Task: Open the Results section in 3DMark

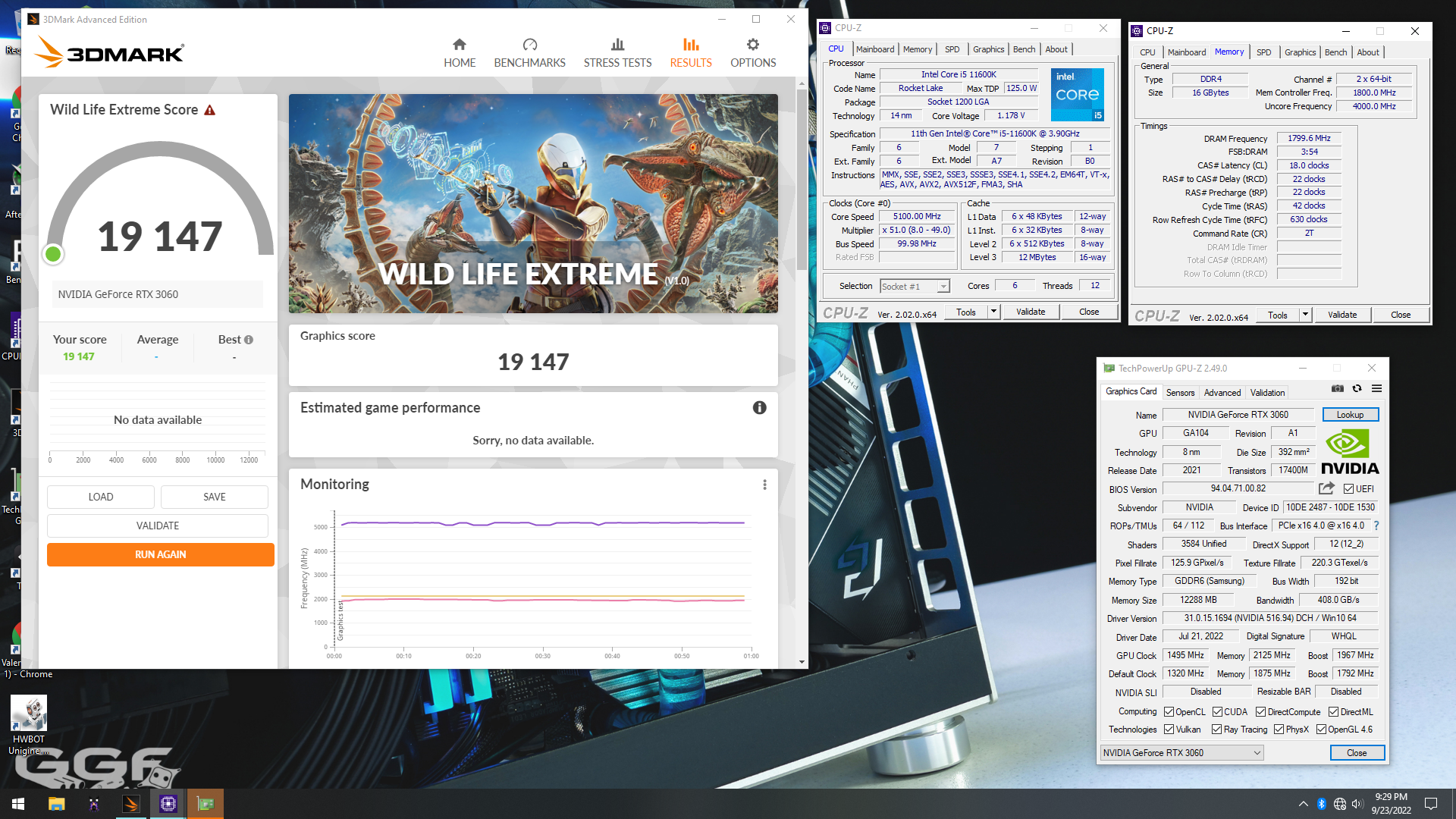Action: pyautogui.click(x=690, y=53)
